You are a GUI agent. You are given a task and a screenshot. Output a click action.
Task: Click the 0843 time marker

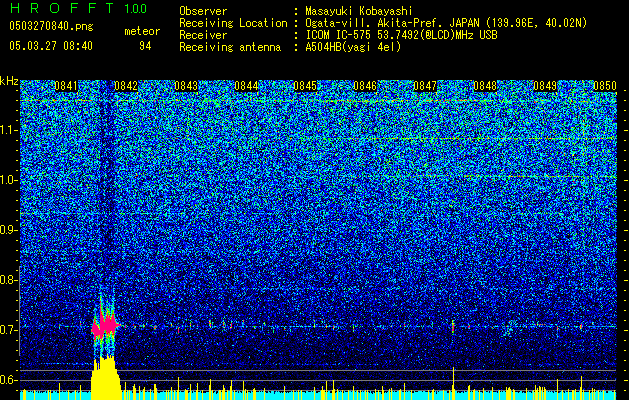(x=186, y=86)
